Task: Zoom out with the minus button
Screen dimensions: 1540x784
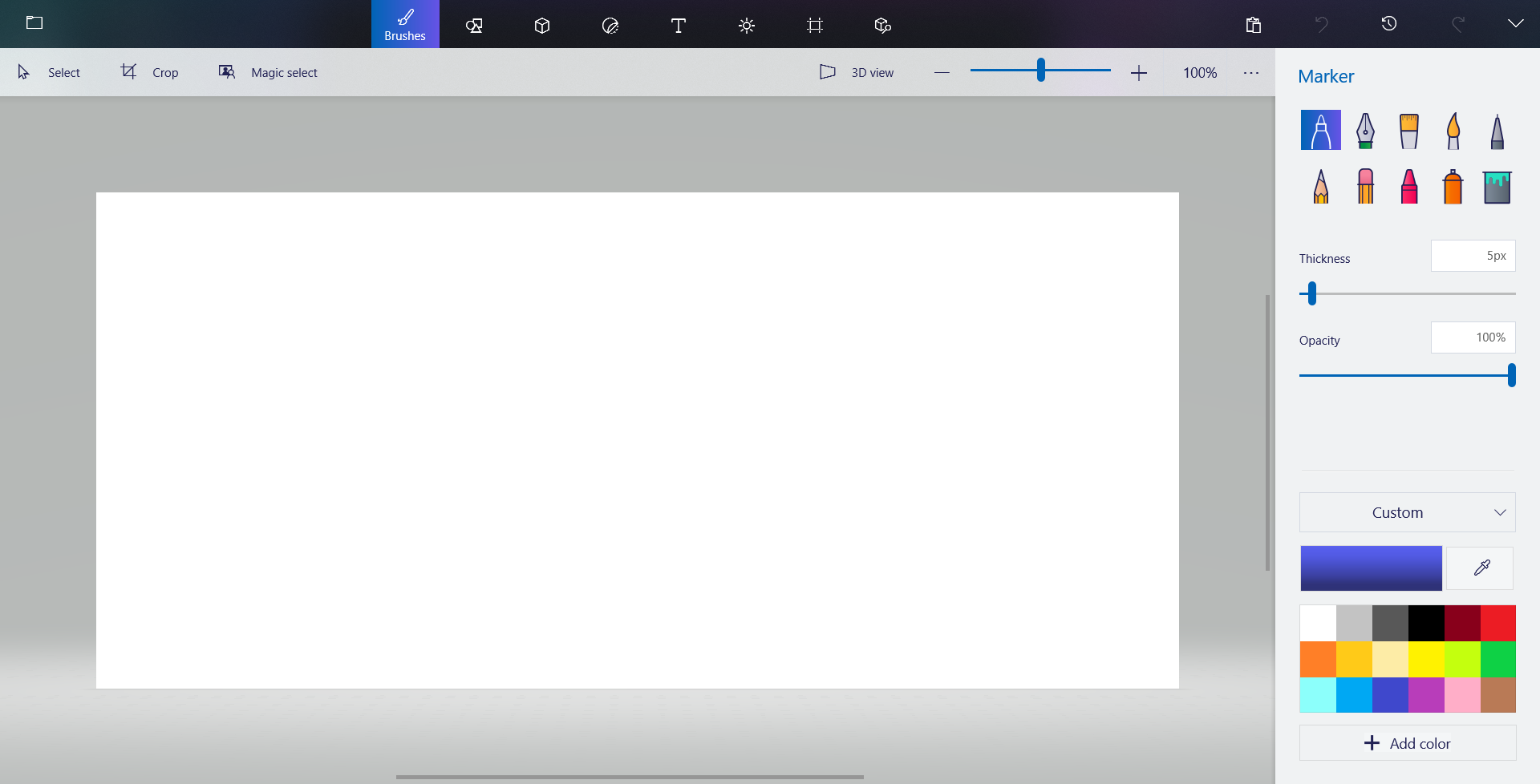Action: point(942,73)
